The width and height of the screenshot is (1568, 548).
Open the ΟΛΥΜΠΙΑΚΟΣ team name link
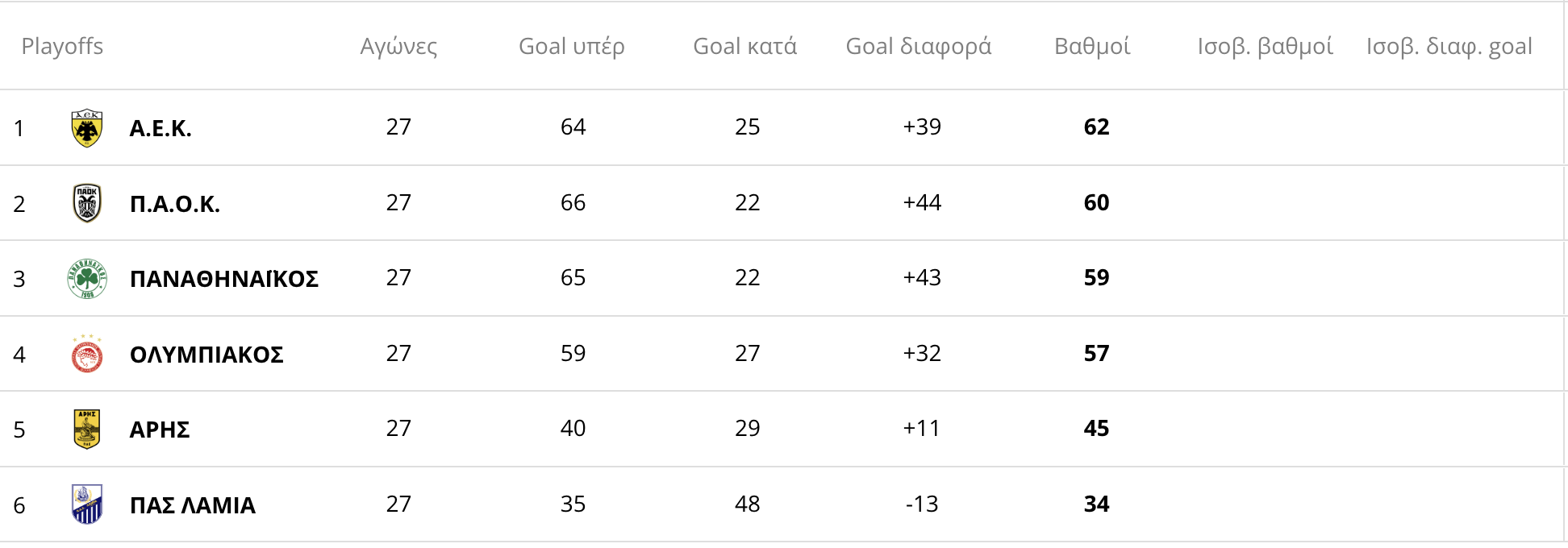(206, 355)
